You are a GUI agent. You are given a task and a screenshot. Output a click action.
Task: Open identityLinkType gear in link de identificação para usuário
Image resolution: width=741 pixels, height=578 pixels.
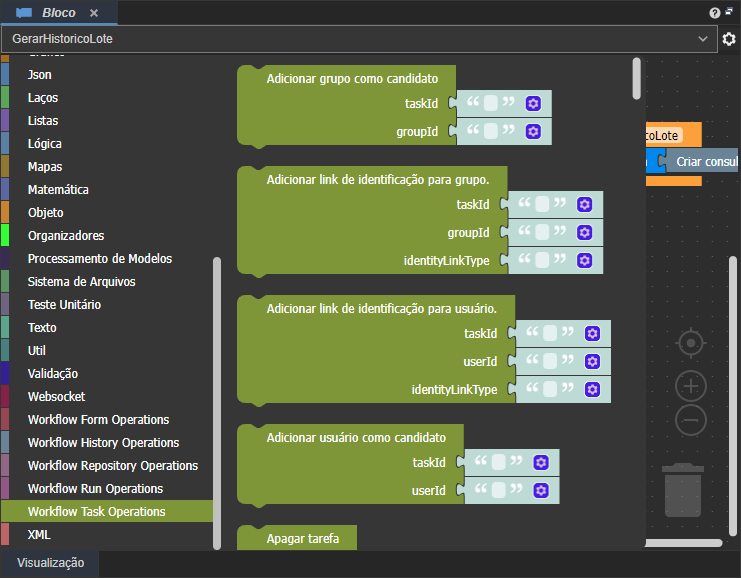tap(592, 389)
